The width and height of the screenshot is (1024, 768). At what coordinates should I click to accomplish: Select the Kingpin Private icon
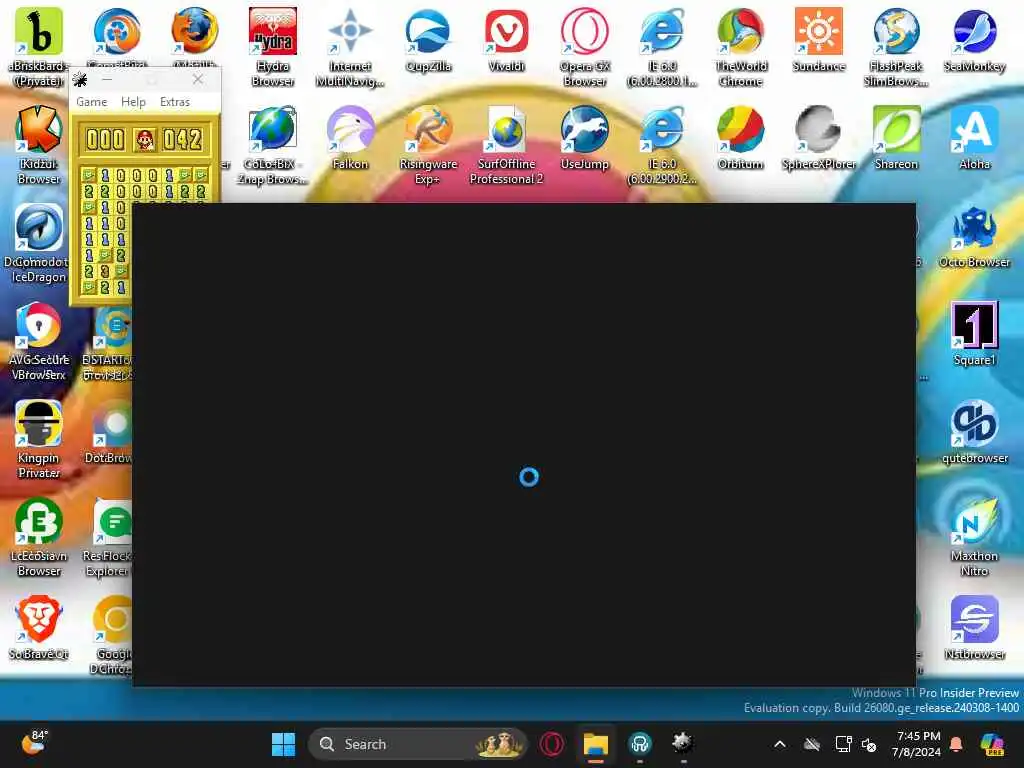[39, 439]
